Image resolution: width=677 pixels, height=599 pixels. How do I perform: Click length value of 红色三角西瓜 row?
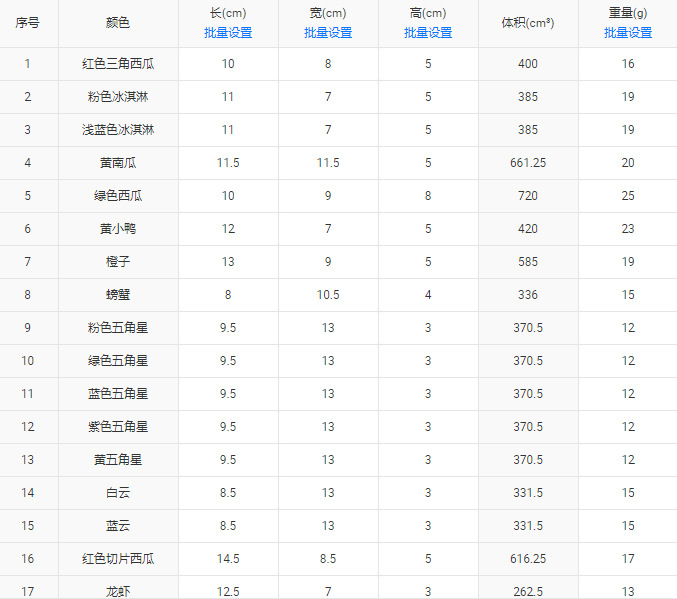pos(228,64)
